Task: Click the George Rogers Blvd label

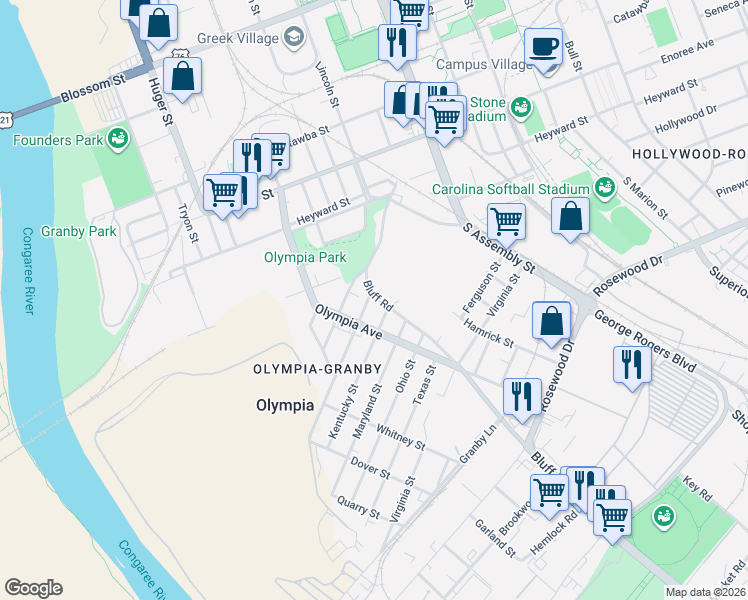Action: [x=645, y=341]
